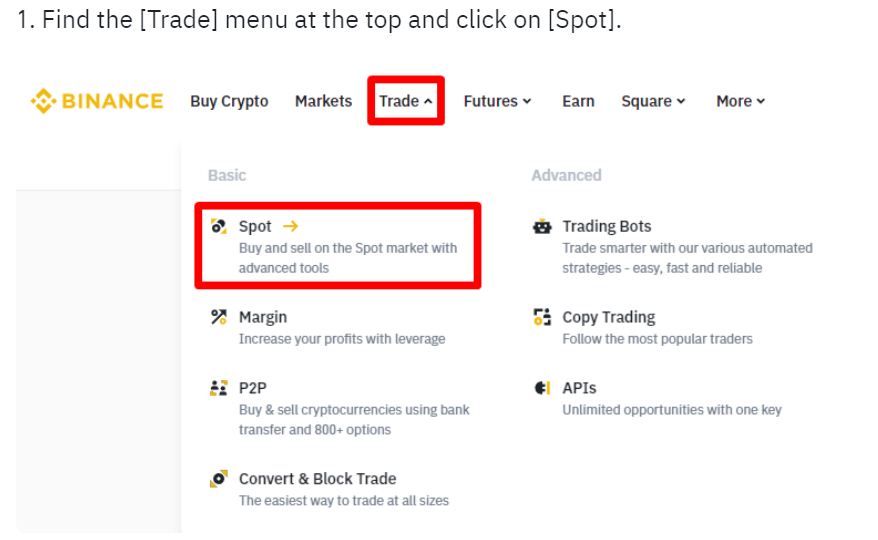Open the Buy Crypto menu item

pyautogui.click(x=229, y=101)
